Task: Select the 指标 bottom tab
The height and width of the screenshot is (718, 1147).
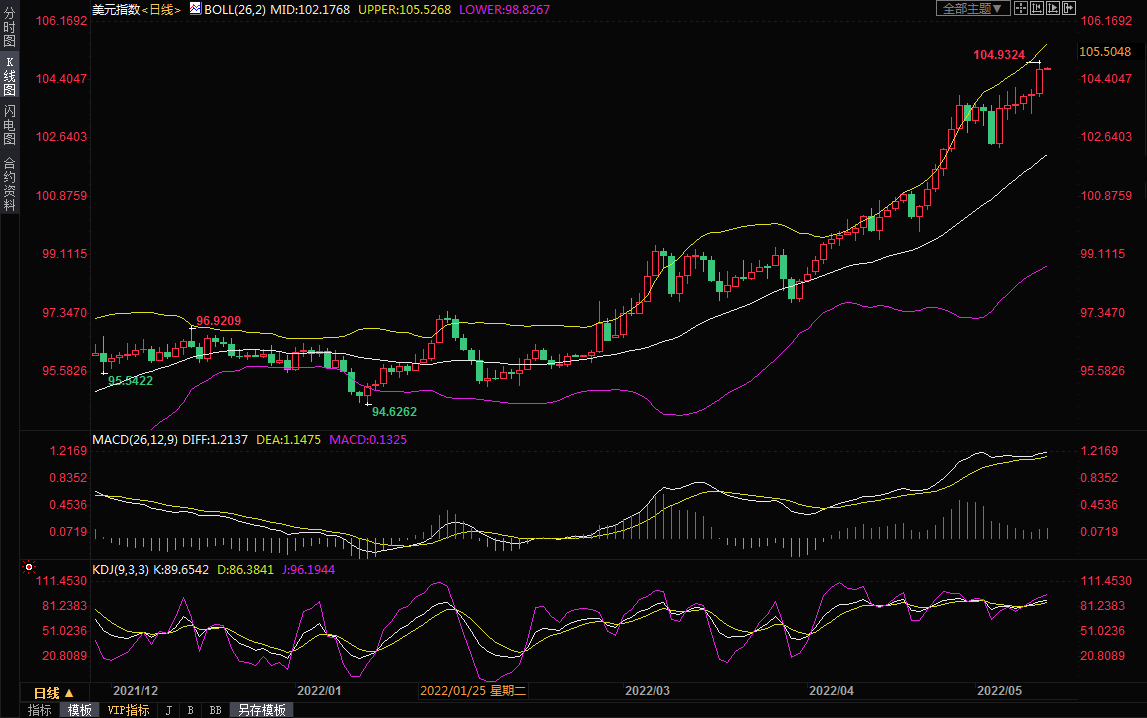Action: (x=40, y=710)
